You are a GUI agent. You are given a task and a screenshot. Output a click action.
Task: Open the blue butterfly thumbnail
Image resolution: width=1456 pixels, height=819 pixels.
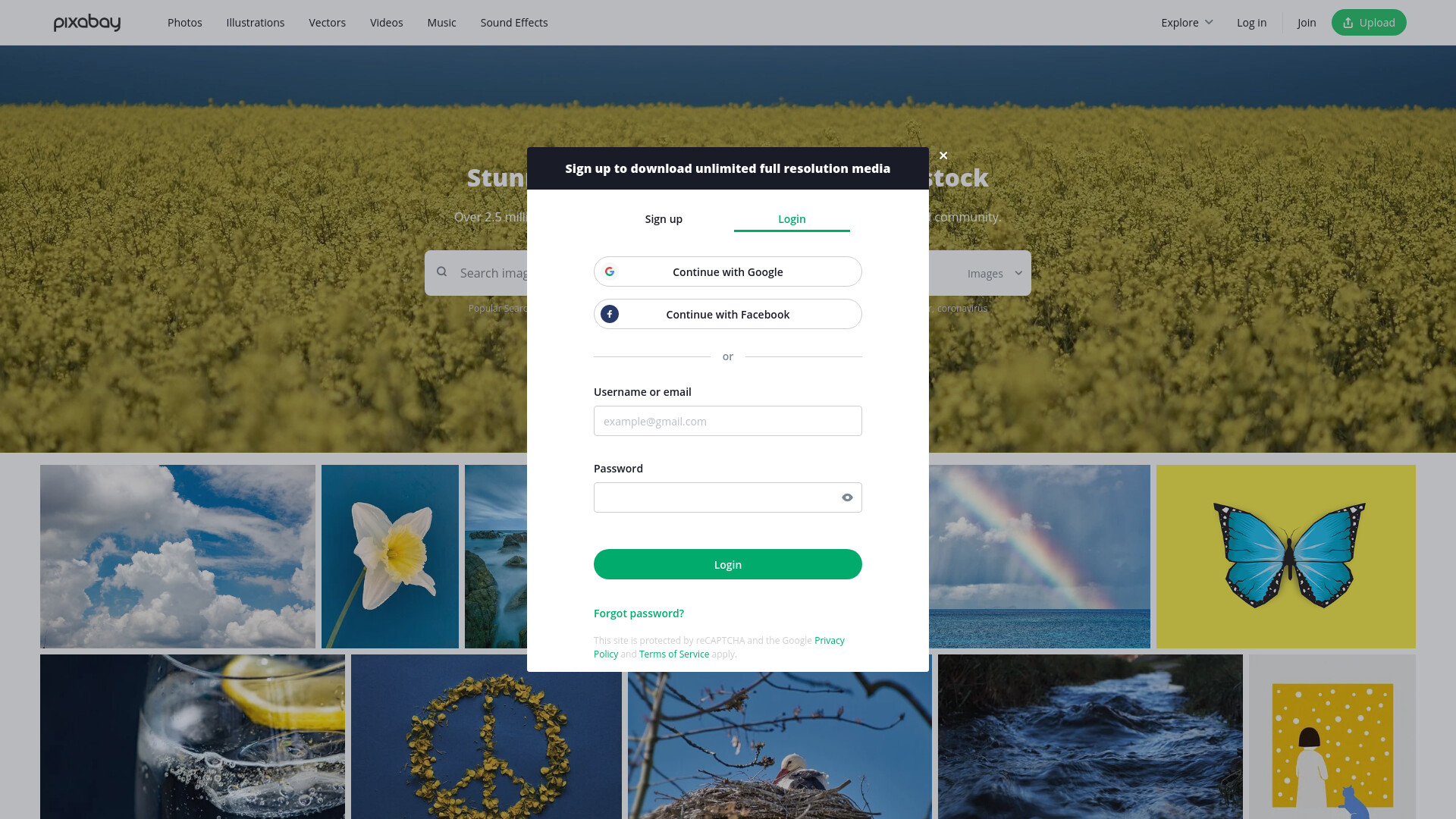tap(1286, 557)
